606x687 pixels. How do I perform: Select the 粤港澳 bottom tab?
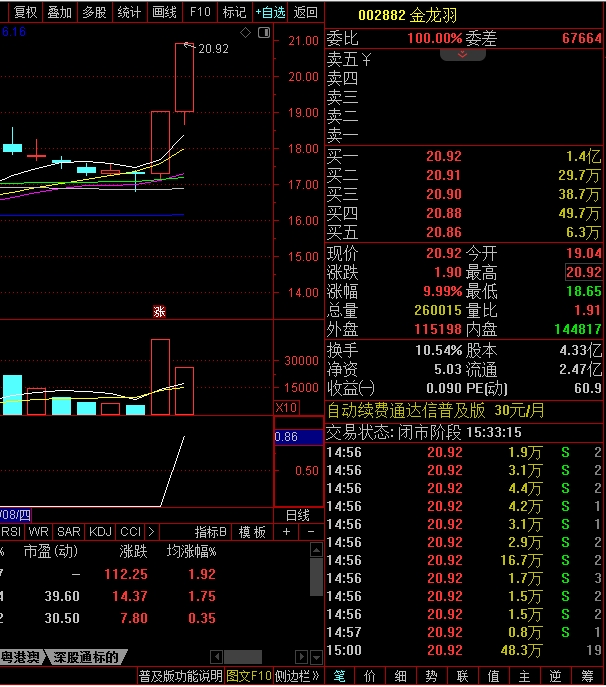point(21,657)
